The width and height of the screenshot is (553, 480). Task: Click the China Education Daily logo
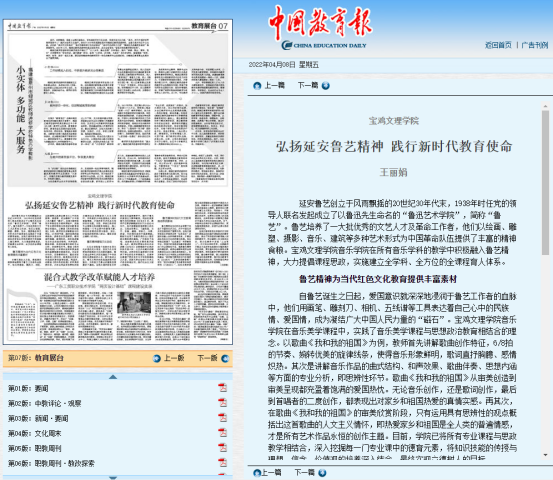coord(320,28)
